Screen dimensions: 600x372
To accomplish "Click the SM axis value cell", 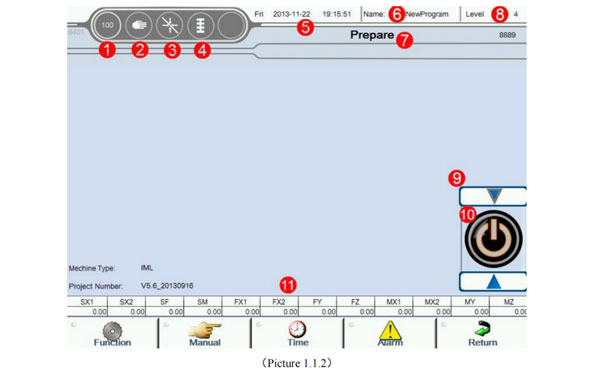I will [x=203, y=312].
